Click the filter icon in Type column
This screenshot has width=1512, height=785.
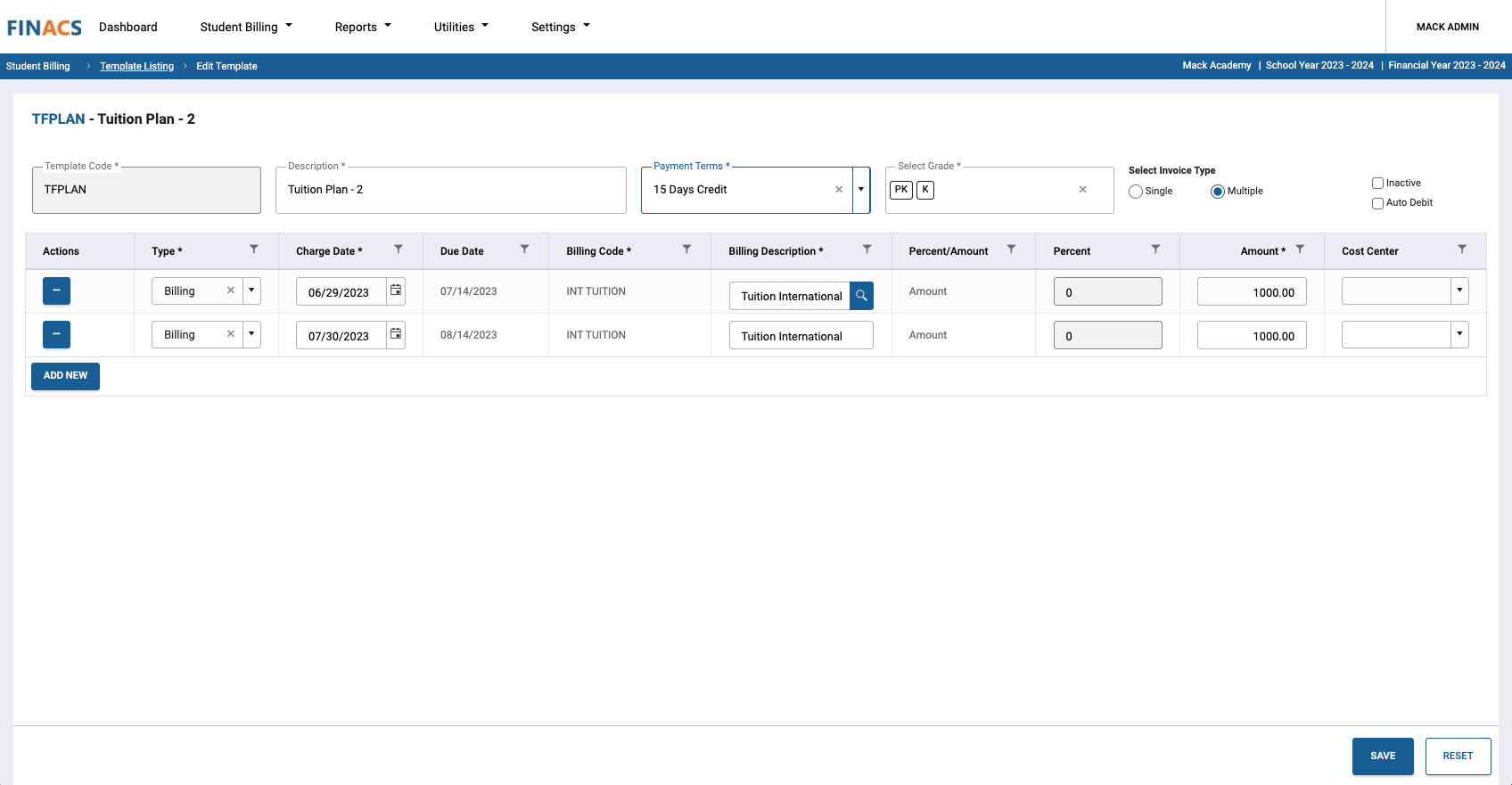click(x=254, y=249)
